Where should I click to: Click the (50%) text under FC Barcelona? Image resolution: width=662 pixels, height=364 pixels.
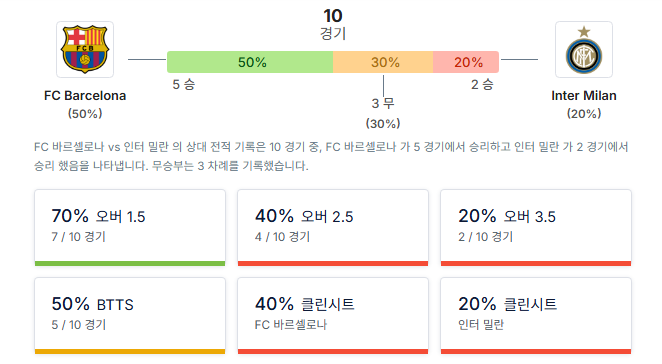point(85,114)
